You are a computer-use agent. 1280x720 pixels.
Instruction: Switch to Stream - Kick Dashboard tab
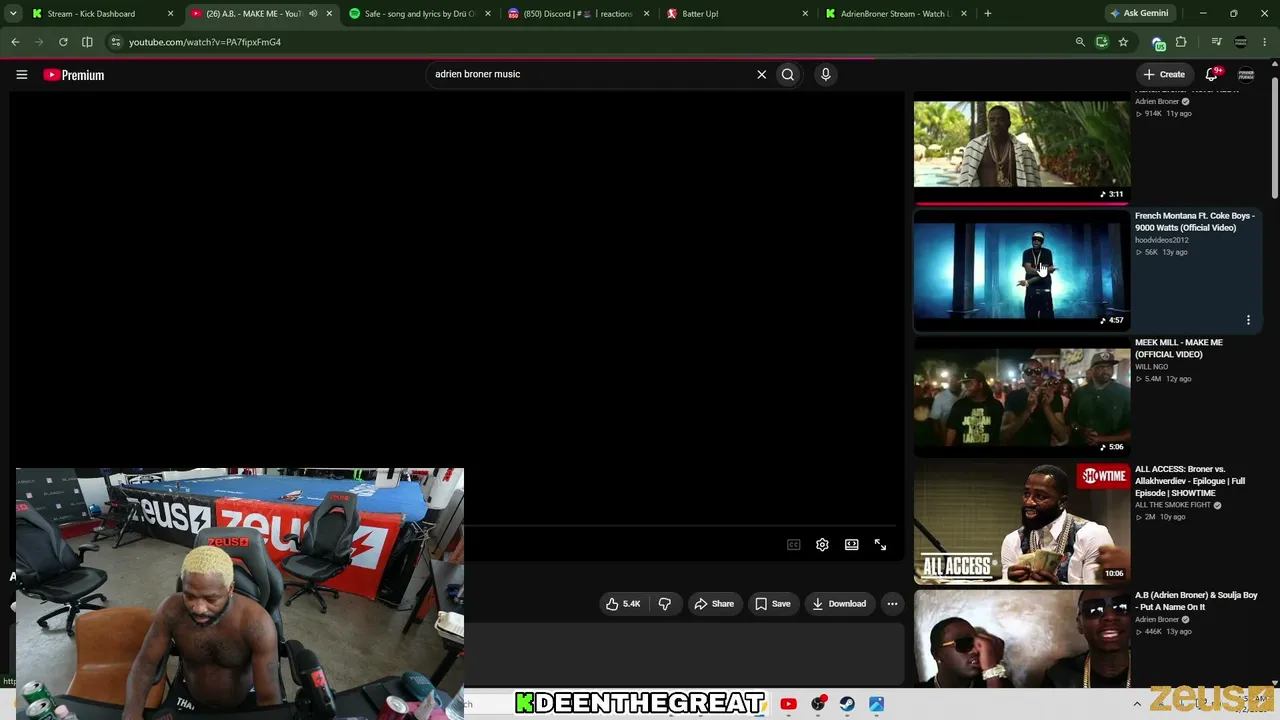pos(101,14)
